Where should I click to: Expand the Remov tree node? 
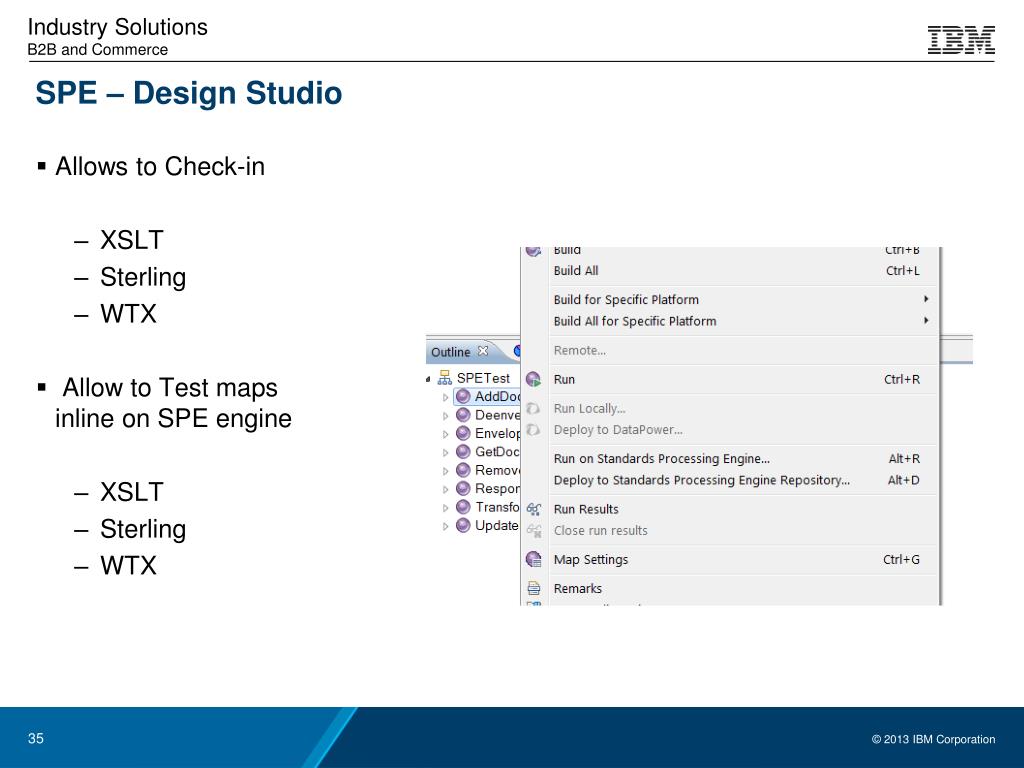(x=445, y=471)
